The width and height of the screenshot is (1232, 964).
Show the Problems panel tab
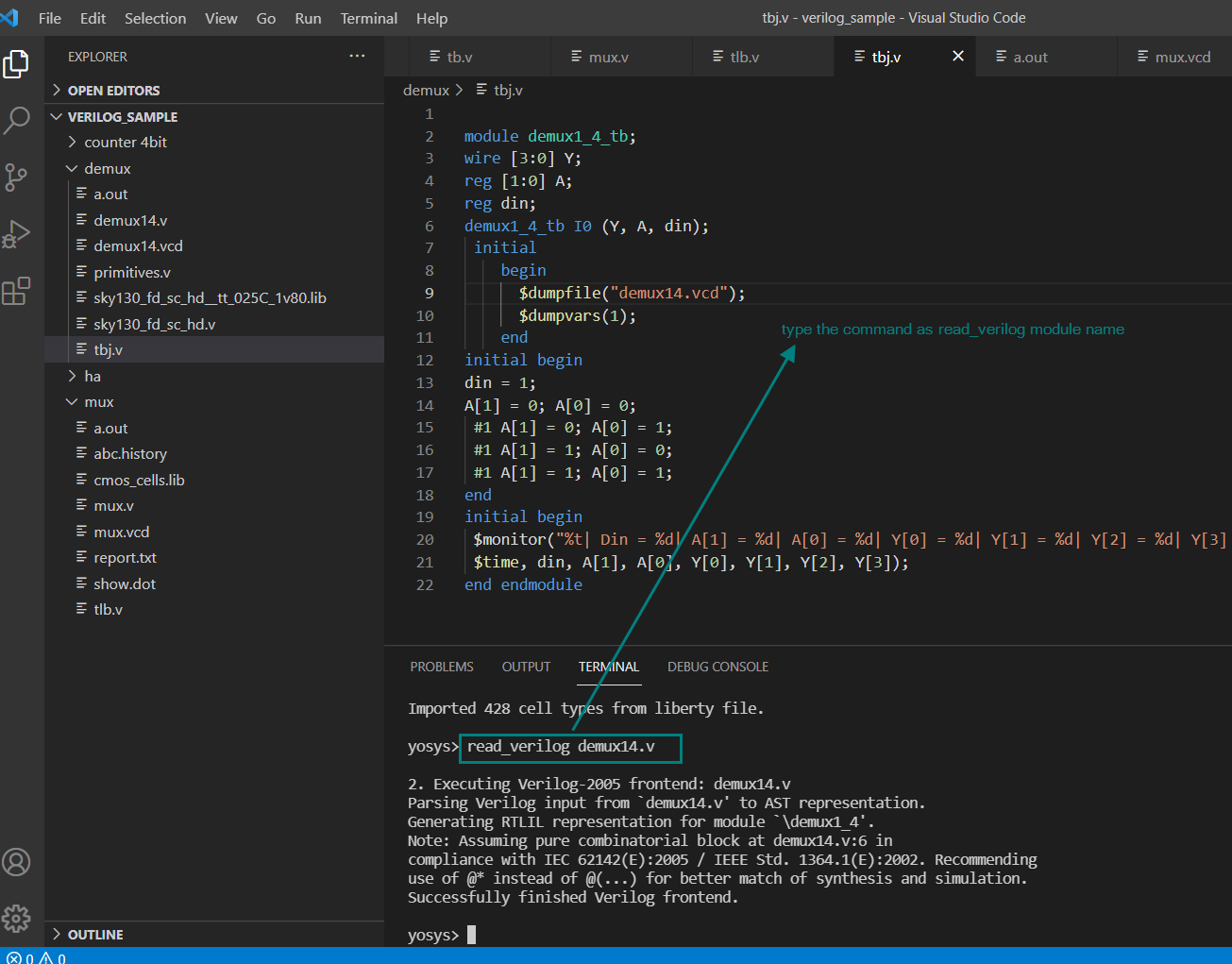tap(442, 668)
